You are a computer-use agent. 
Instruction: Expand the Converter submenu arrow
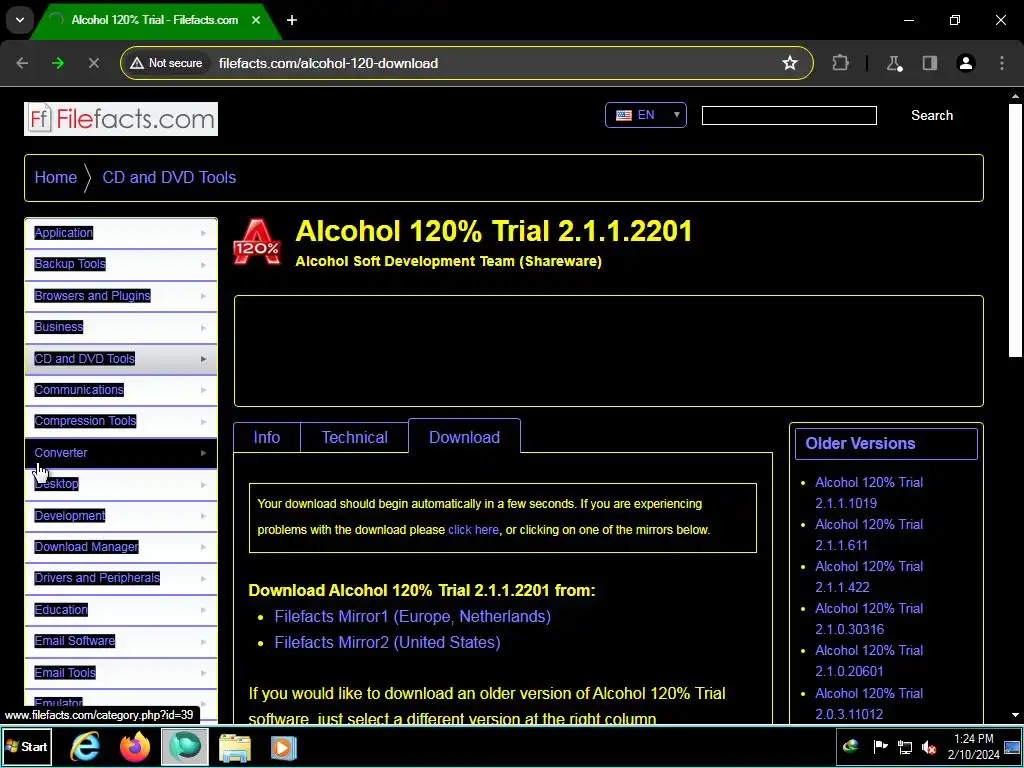point(204,453)
